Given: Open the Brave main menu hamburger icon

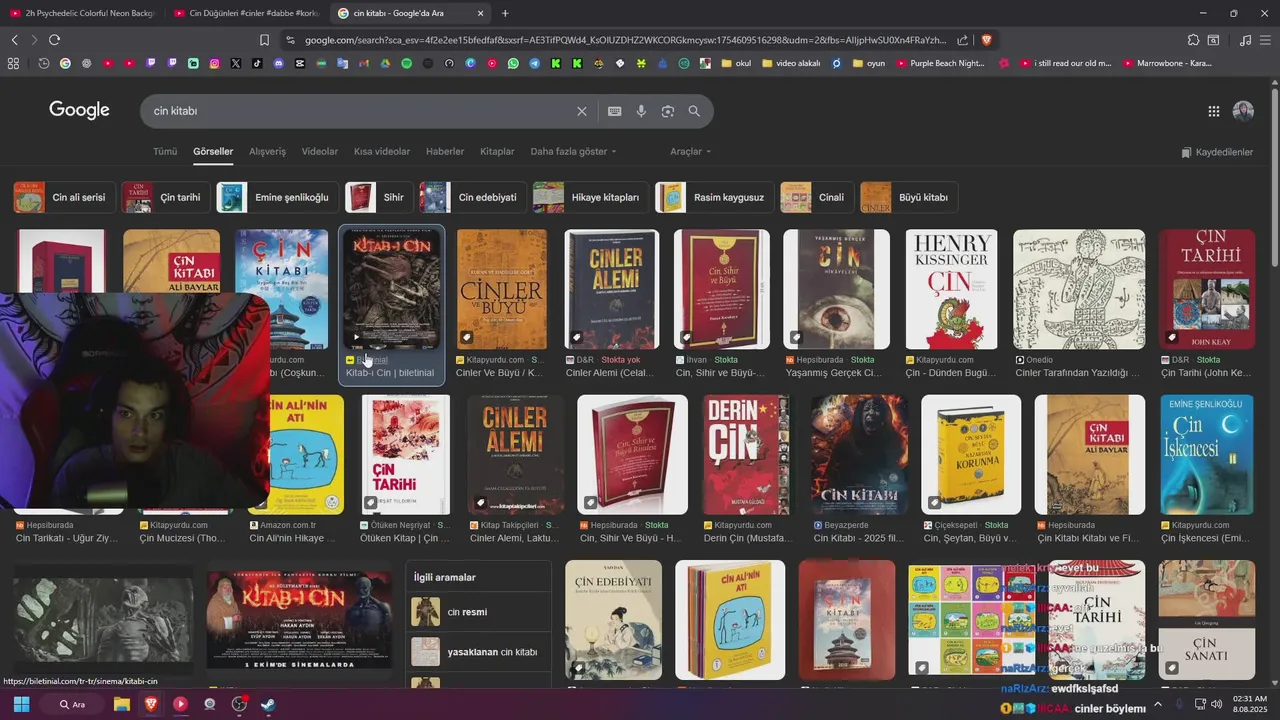Looking at the screenshot, I should point(1265,40).
